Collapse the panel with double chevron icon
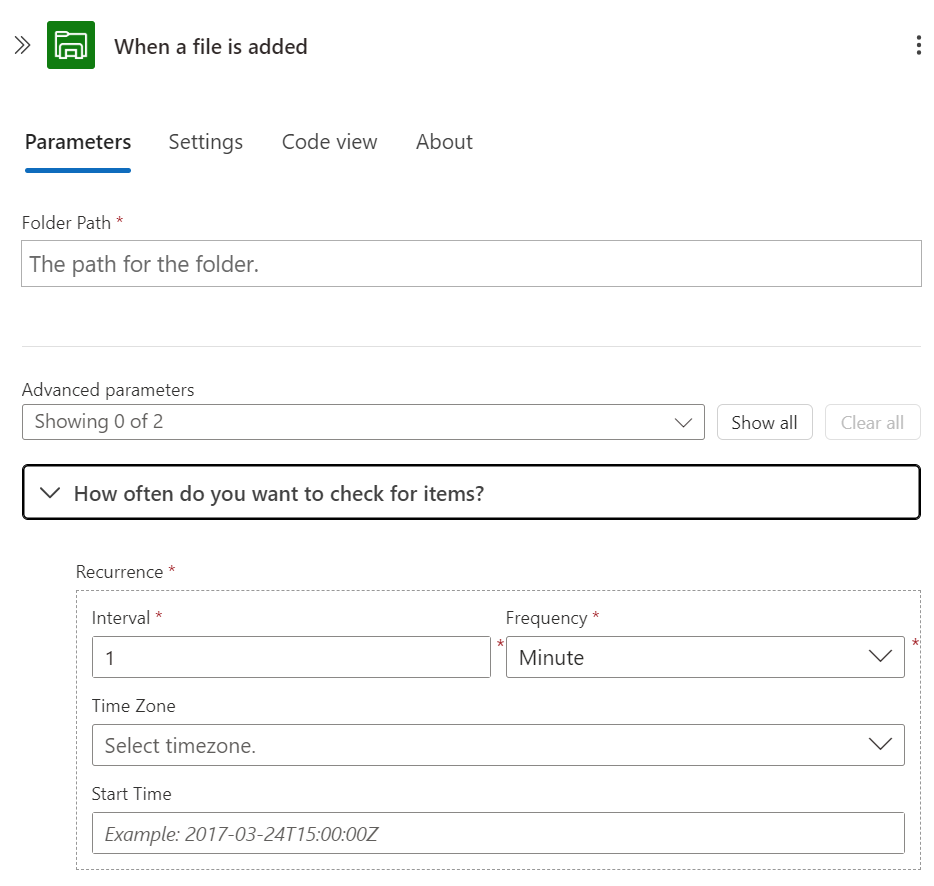The image size is (934, 886). [22, 46]
